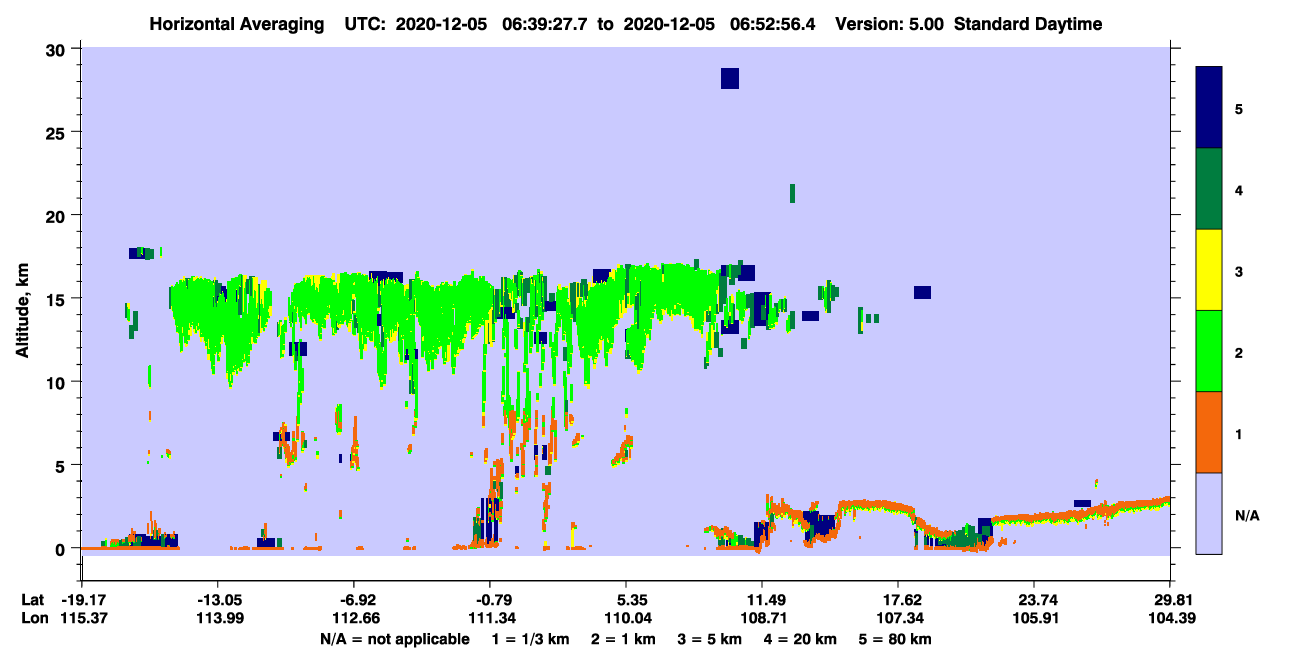Click the altitude tick label 15
The height and width of the screenshot is (667, 1300).
(x=57, y=299)
